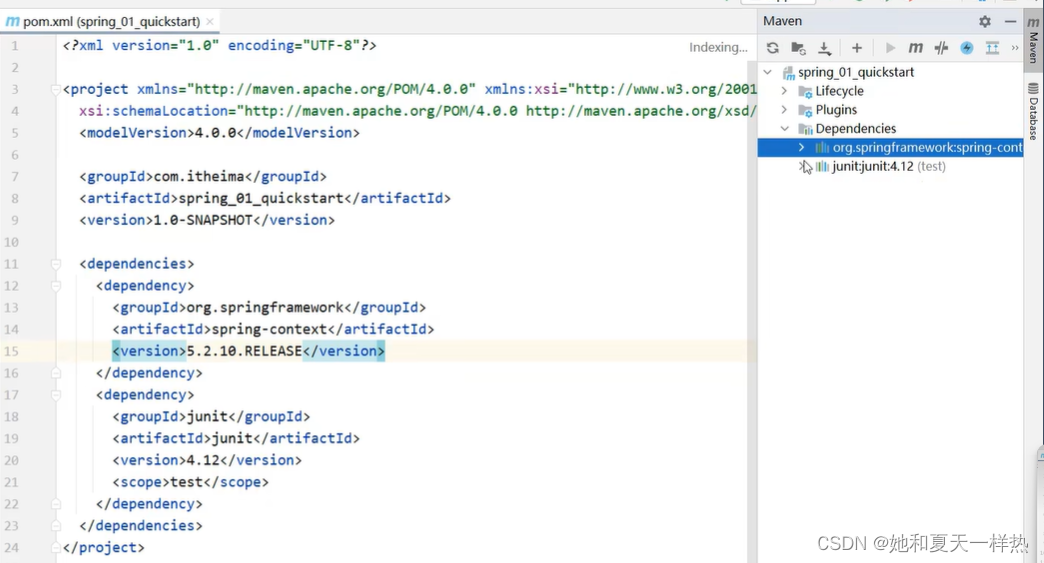Toggle skip tests mode icon
The image size is (1044, 563).
[941, 48]
